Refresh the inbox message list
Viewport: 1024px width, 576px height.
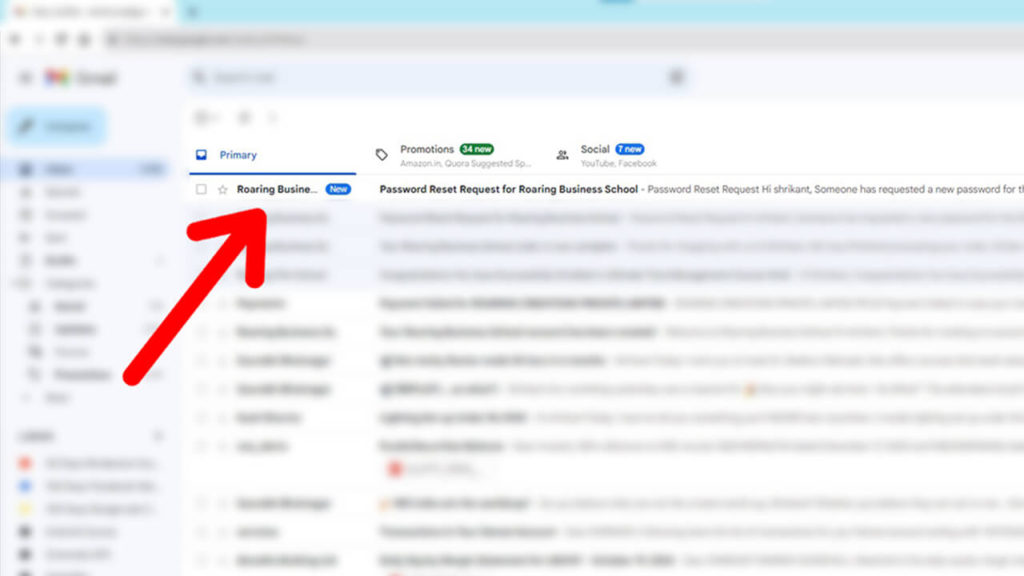click(244, 118)
